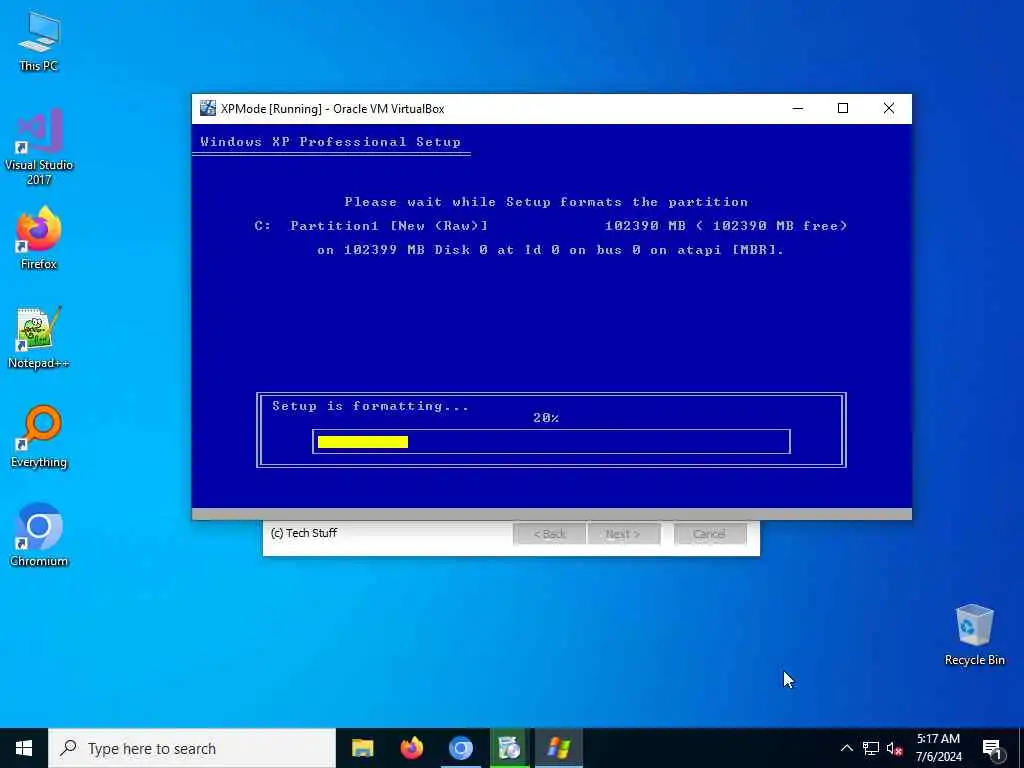Launch Visual Studio 2017 desktop shortcut
The image size is (1024, 768).
pos(39,146)
